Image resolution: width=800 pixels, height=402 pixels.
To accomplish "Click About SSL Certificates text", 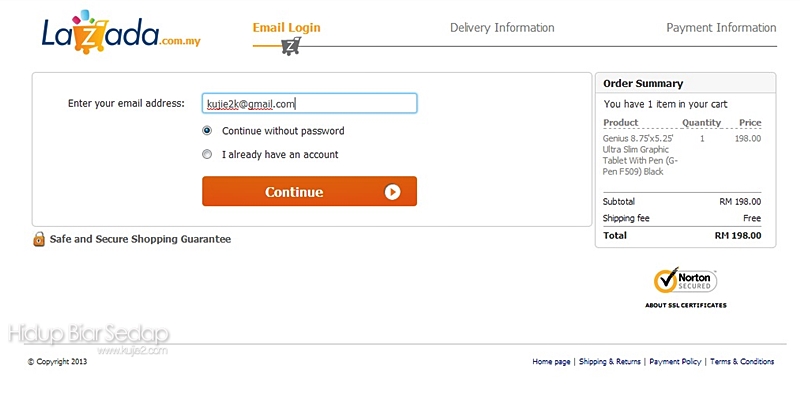I will pyautogui.click(x=685, y=305).
